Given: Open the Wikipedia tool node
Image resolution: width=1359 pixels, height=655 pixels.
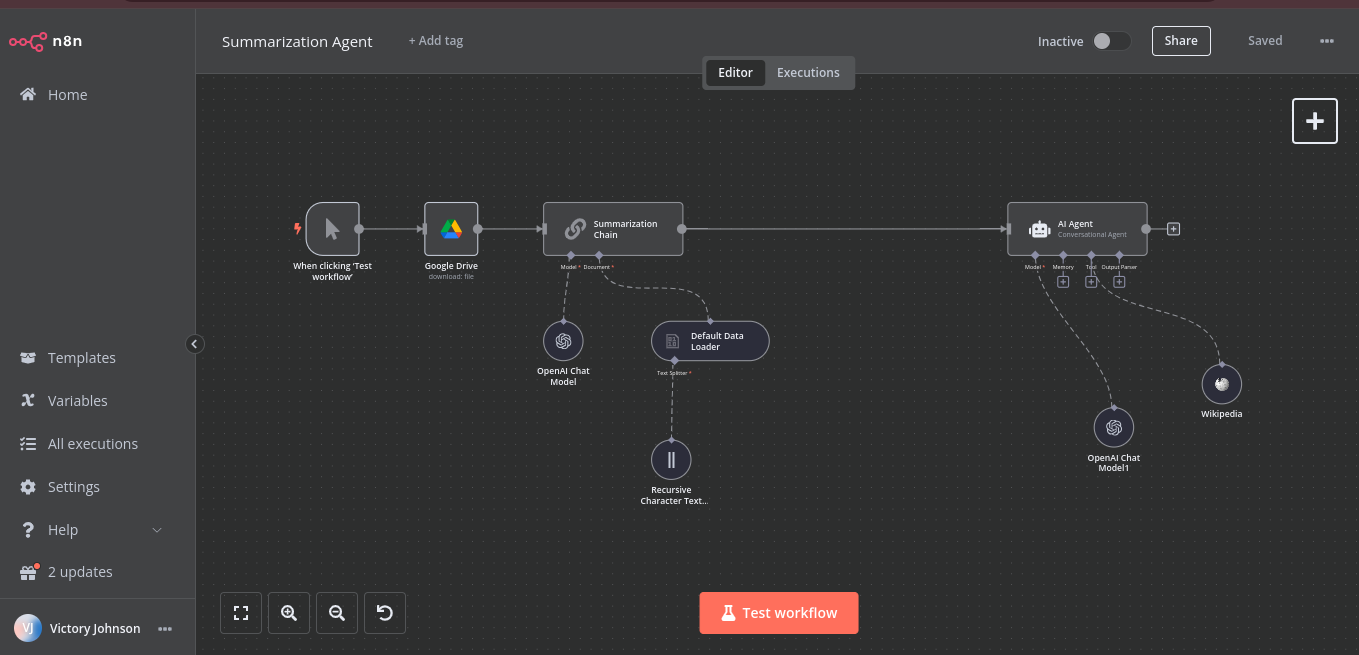Looking at the screenshot, I should point(1221,384).
